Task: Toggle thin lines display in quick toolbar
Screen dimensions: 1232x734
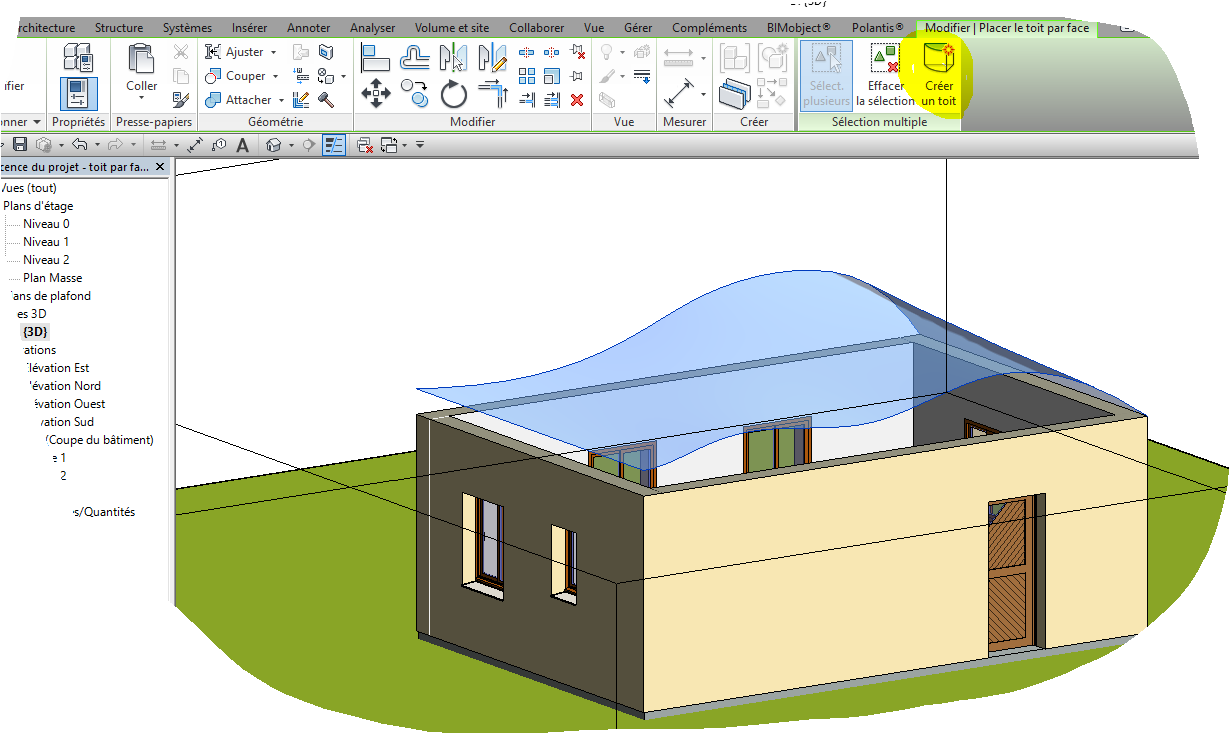Action: click(334, 145)
